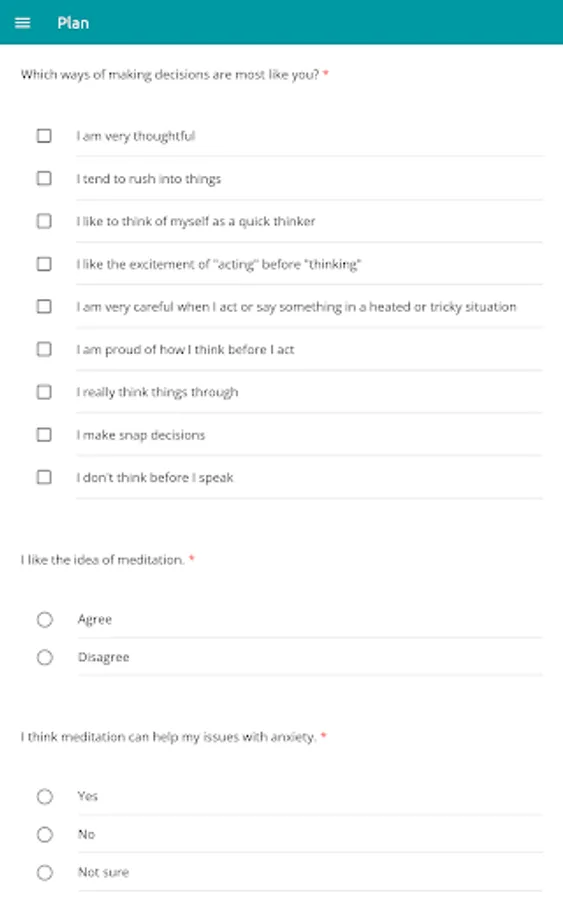Open the hamburger navigation menu
Screen dimensions: 563x900
[x=22, y=23]
